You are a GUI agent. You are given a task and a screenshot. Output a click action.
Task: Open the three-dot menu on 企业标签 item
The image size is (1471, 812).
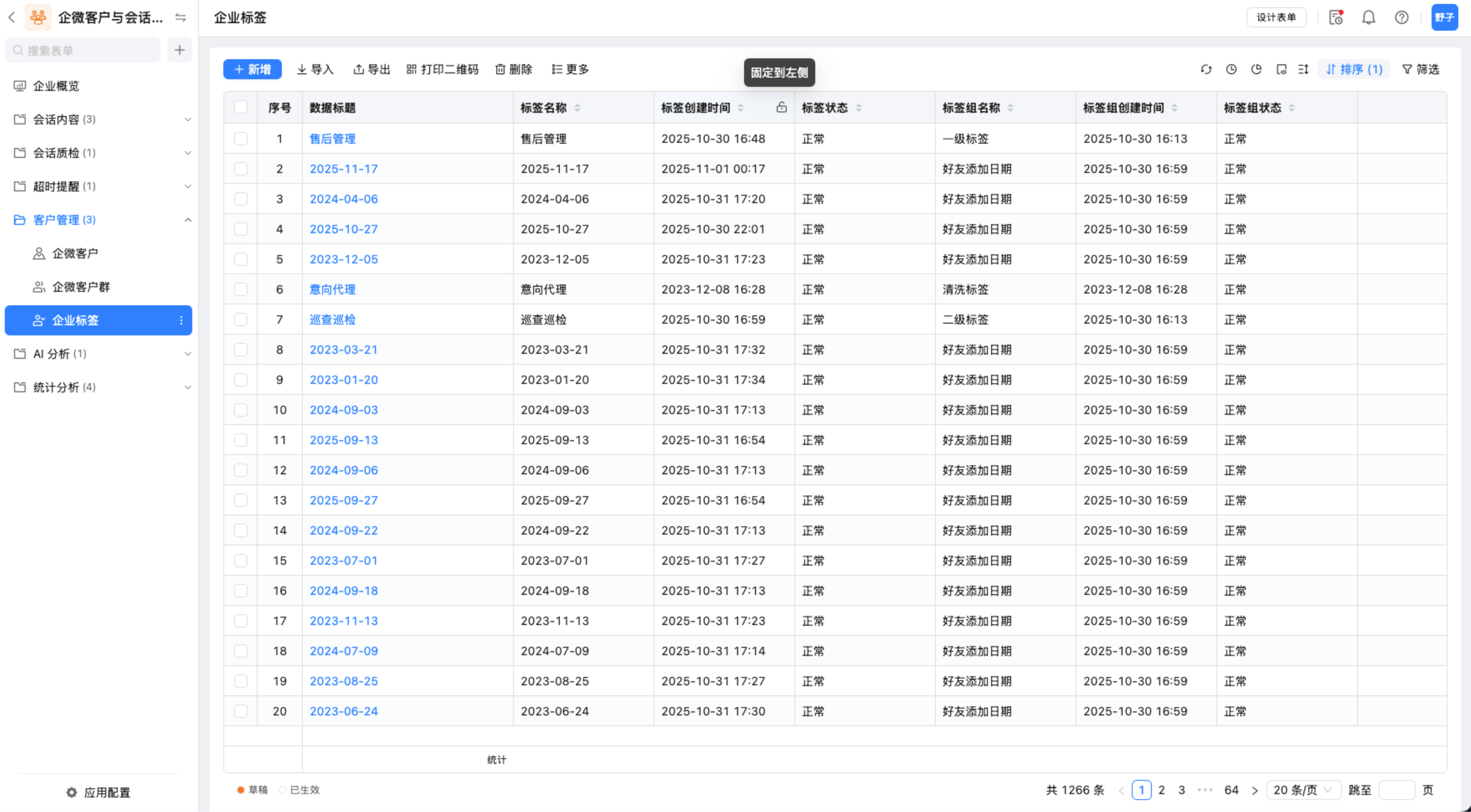tap(181, 320)
